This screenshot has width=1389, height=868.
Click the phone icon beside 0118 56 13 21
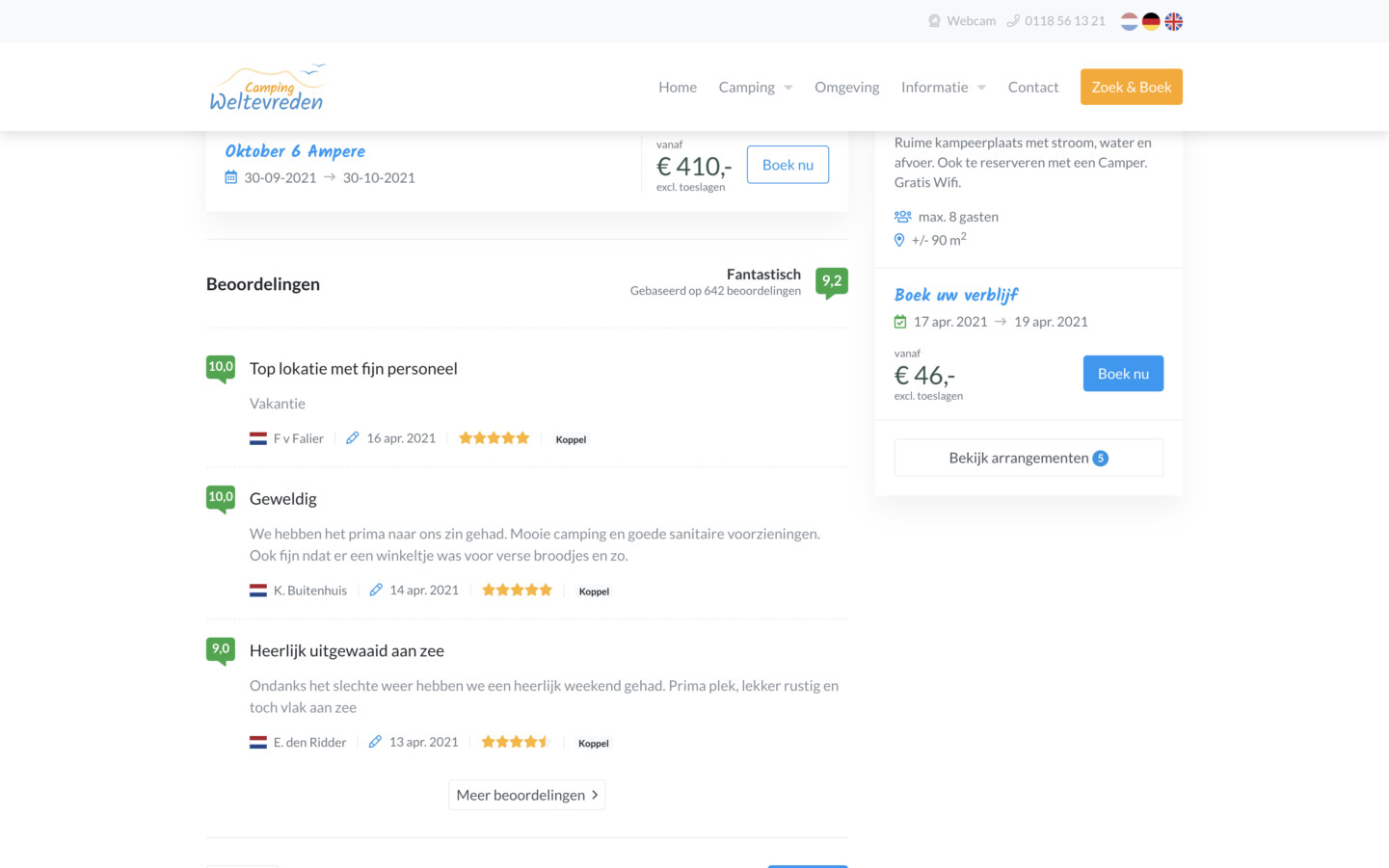(1013, 21)
